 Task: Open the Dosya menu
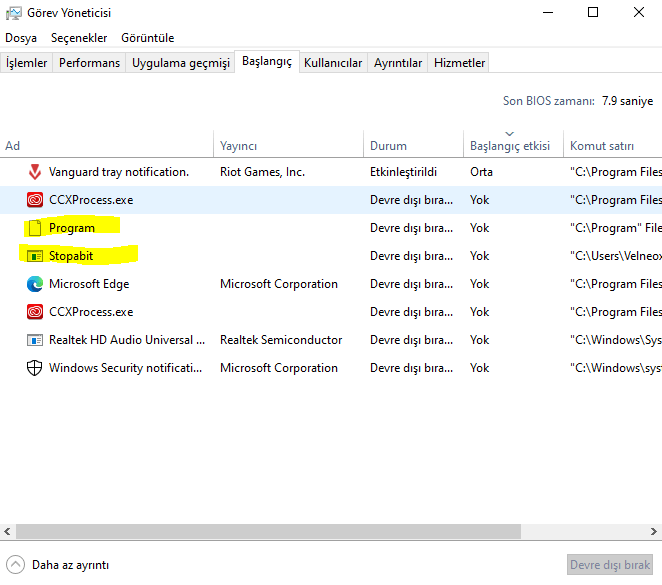point(21,38)
